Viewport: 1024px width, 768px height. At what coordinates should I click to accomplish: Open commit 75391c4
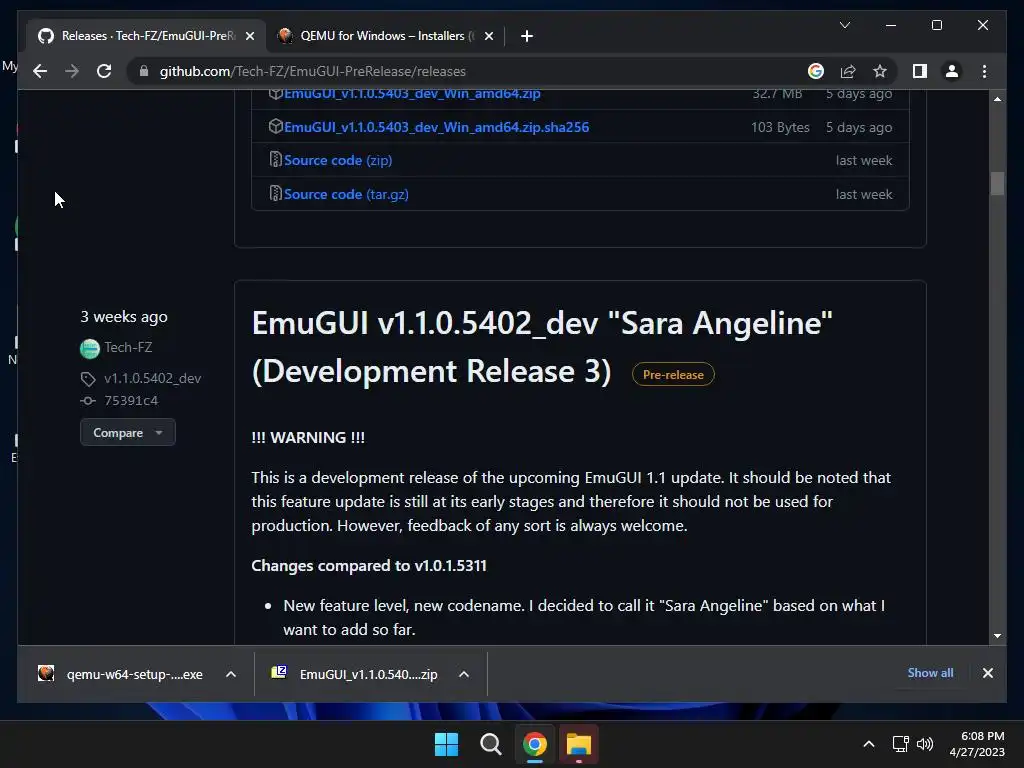coord(131,401)
